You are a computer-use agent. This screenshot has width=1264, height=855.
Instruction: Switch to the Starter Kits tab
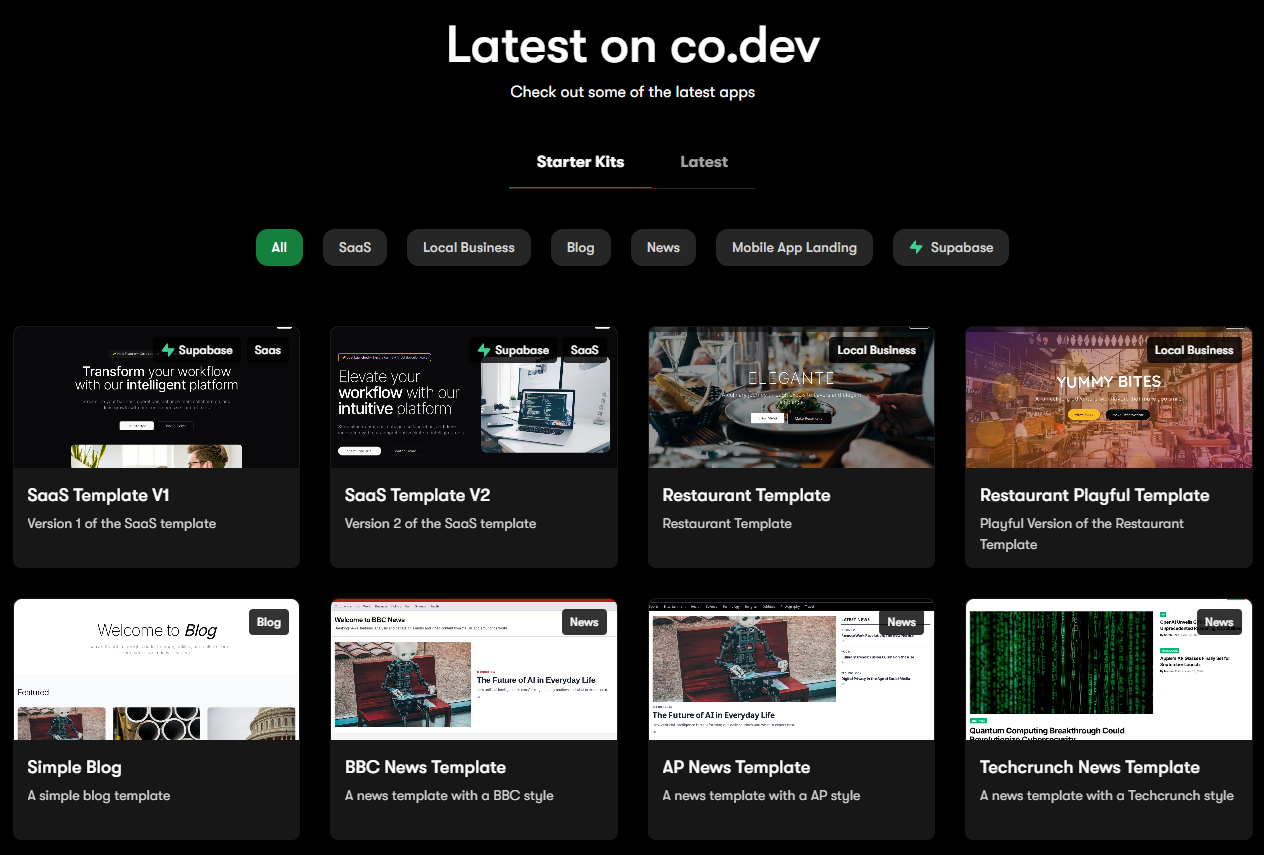point(580,162)
